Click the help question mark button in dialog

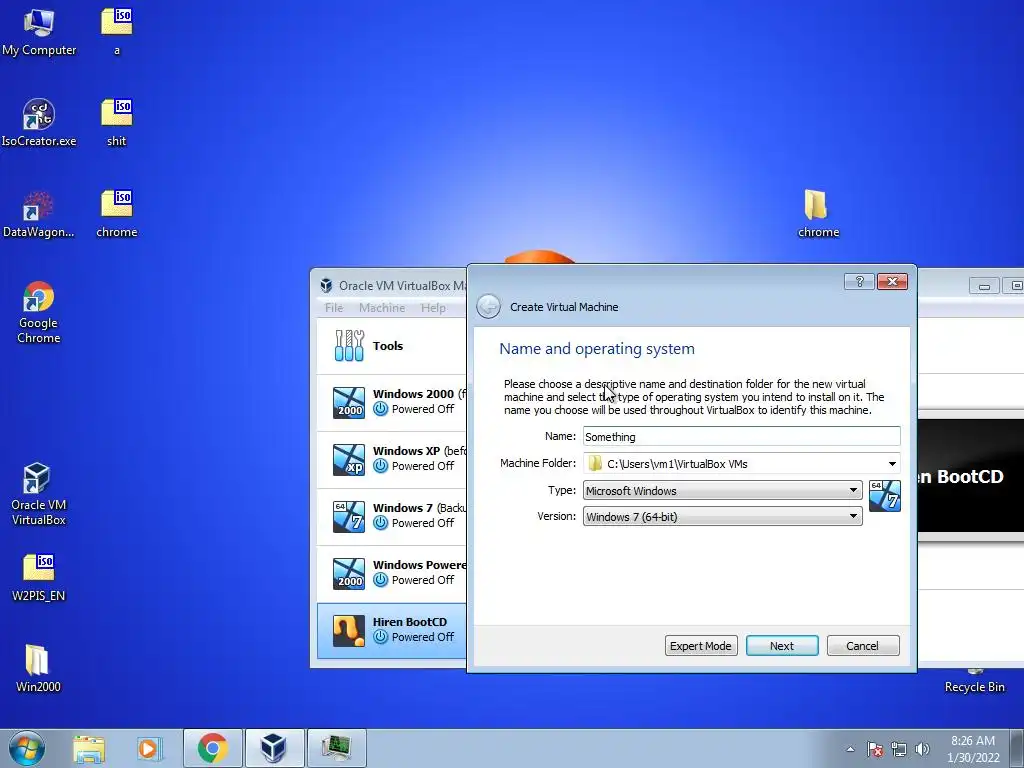tap(859, 281)
